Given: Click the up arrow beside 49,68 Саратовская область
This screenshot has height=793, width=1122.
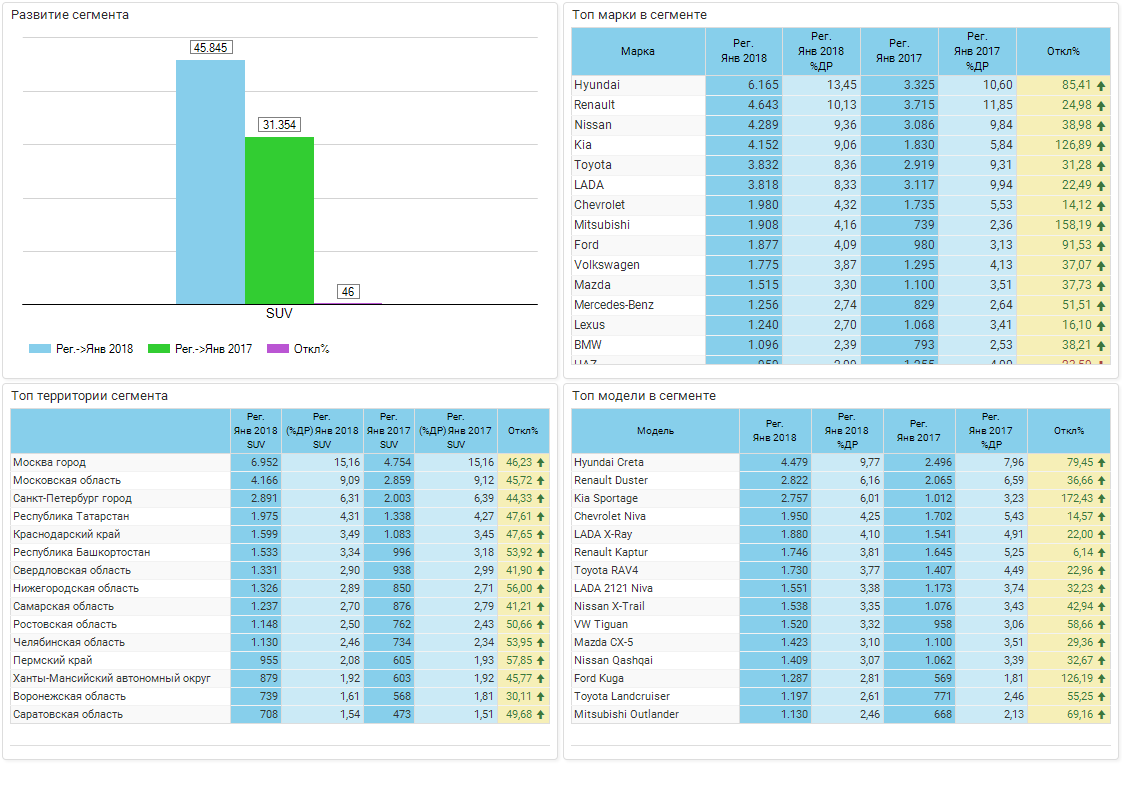Looking at the screenshot, I should pyautogui.click(x=540, y=715).
